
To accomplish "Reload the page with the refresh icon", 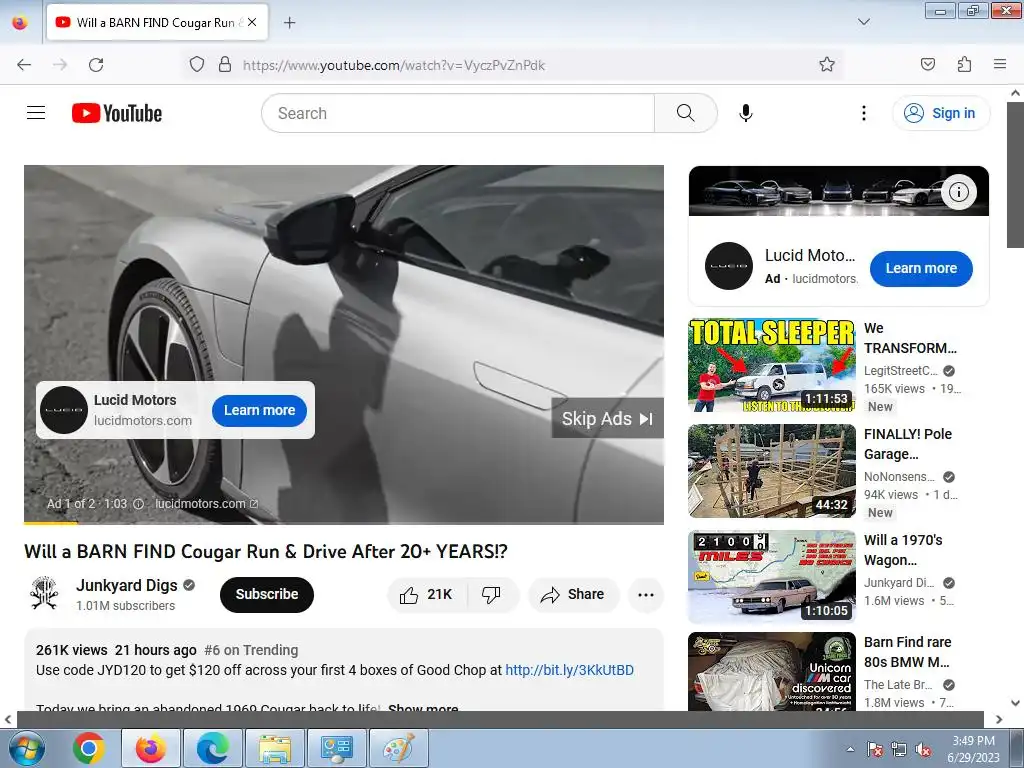I will (96, 65).
